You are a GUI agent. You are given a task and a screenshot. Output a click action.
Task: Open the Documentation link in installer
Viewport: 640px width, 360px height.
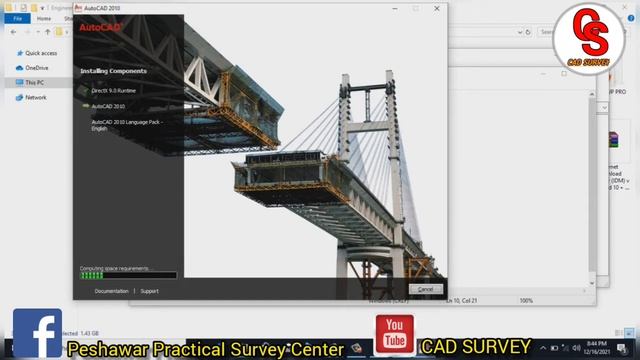111,291
